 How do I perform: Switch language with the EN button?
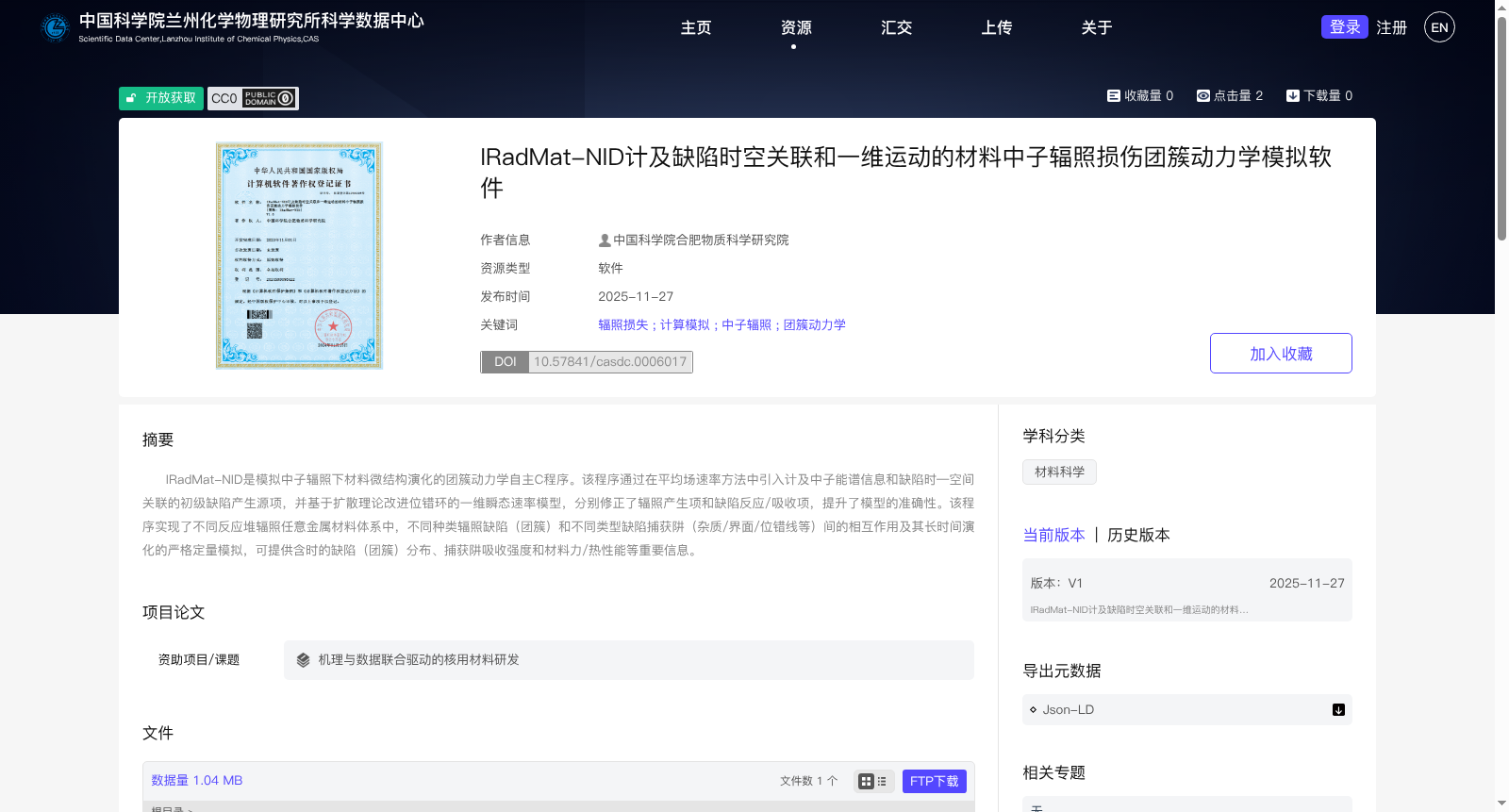(1439, 27)
